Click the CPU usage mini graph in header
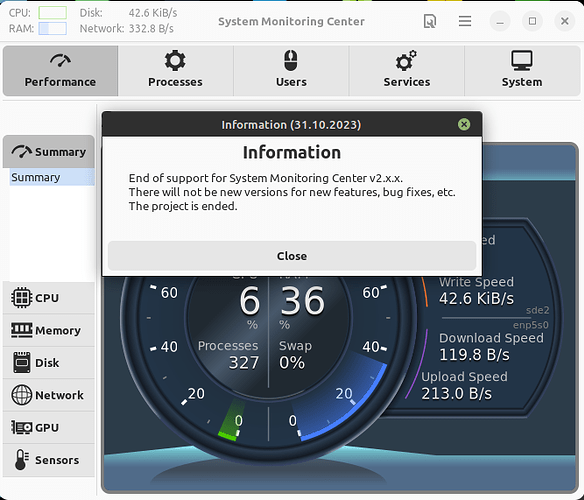The image size is (584, 500). pos(53,13)
